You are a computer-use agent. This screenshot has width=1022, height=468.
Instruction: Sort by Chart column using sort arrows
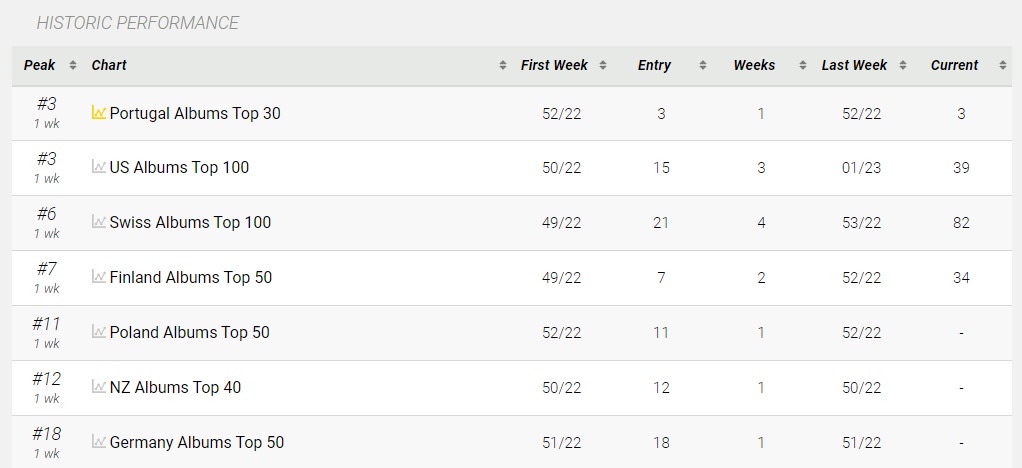[x=503, y=65]
